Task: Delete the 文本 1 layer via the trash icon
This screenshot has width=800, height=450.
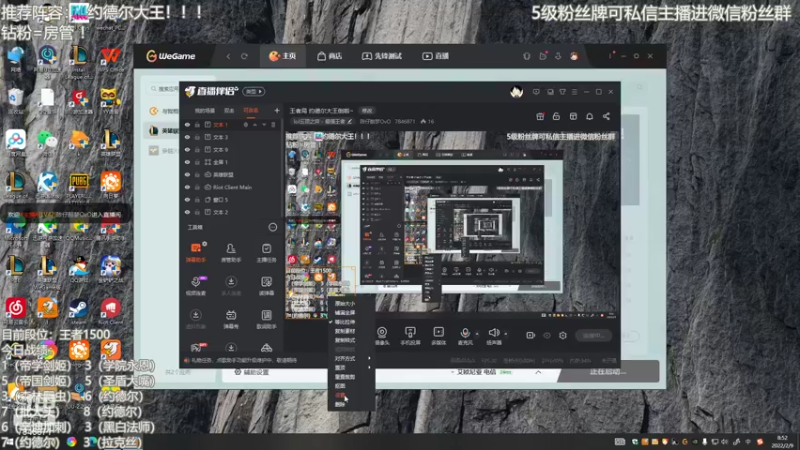Action: pos(273,124)
